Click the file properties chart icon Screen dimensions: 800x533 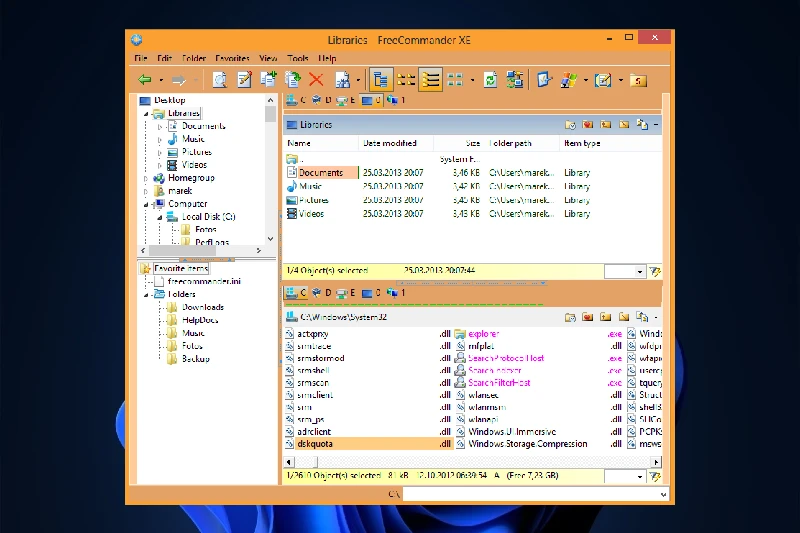coord(342,80)
